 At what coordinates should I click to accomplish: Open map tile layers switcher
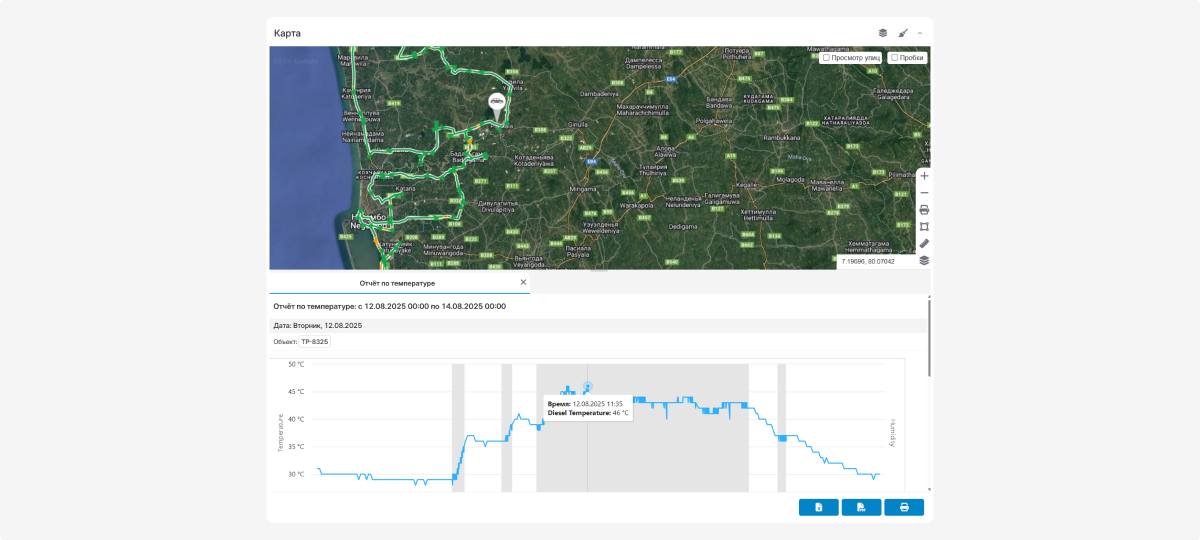pos(924,260)
